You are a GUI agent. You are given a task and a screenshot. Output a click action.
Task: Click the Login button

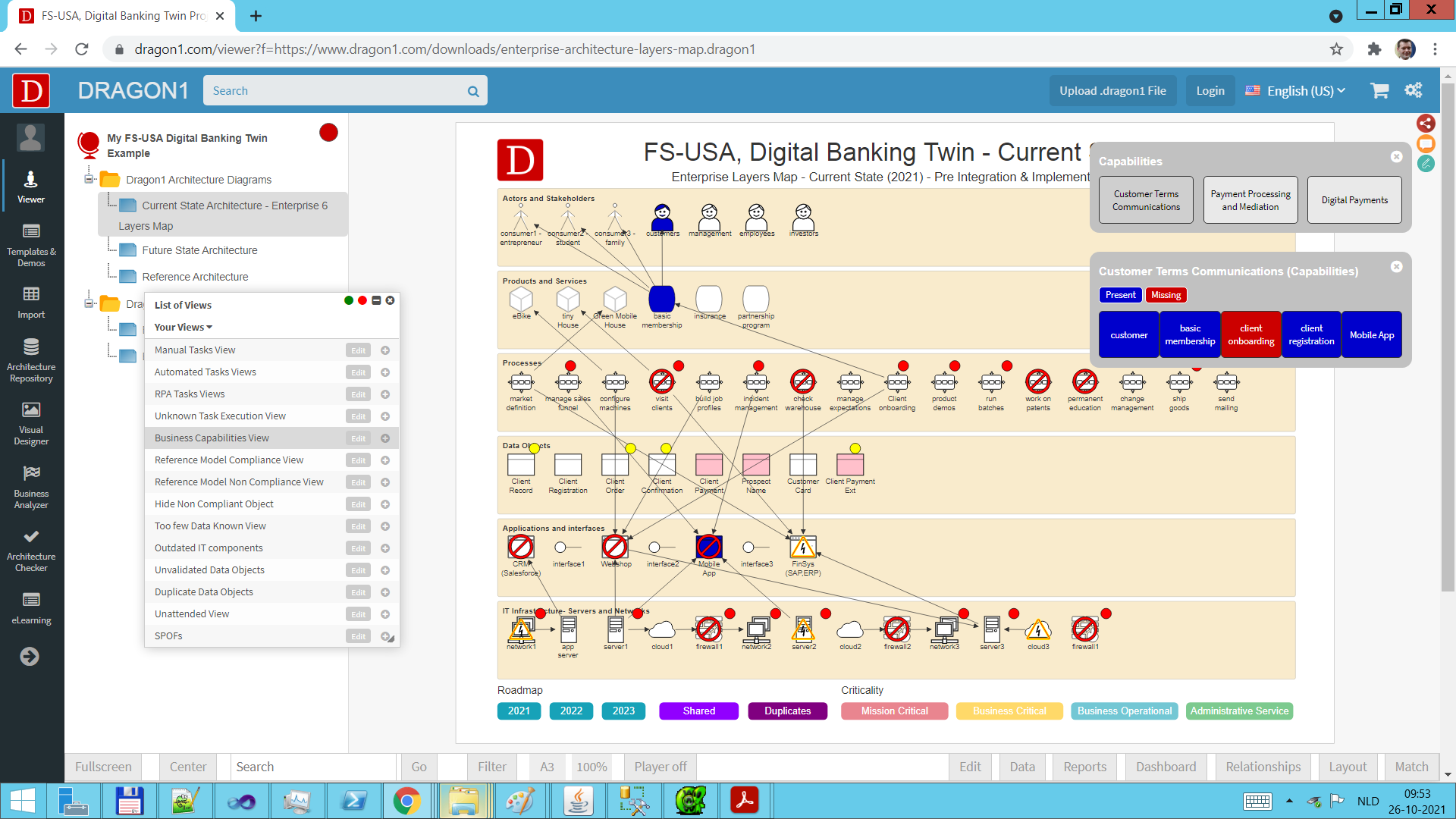tap(1210, 90)
